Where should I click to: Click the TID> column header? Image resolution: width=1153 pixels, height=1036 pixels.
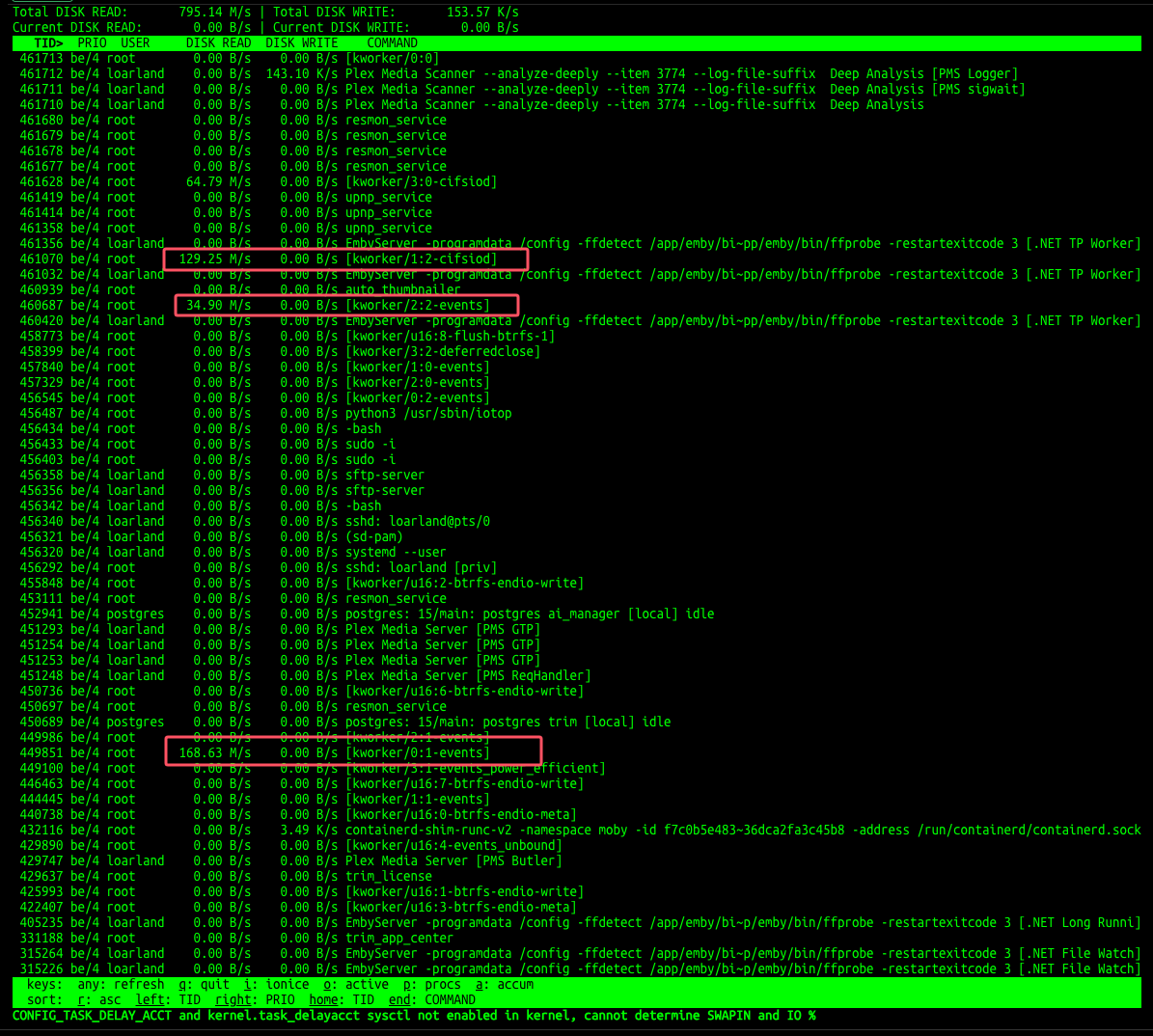tap(48, 43)
